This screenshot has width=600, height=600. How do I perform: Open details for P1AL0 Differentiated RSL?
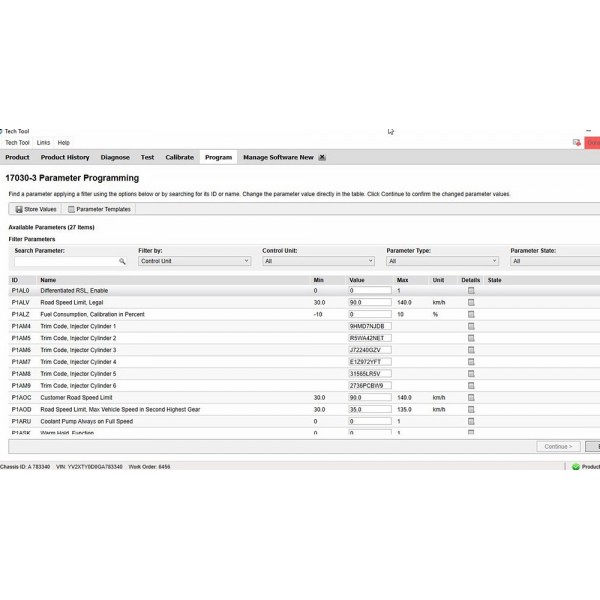471,291
